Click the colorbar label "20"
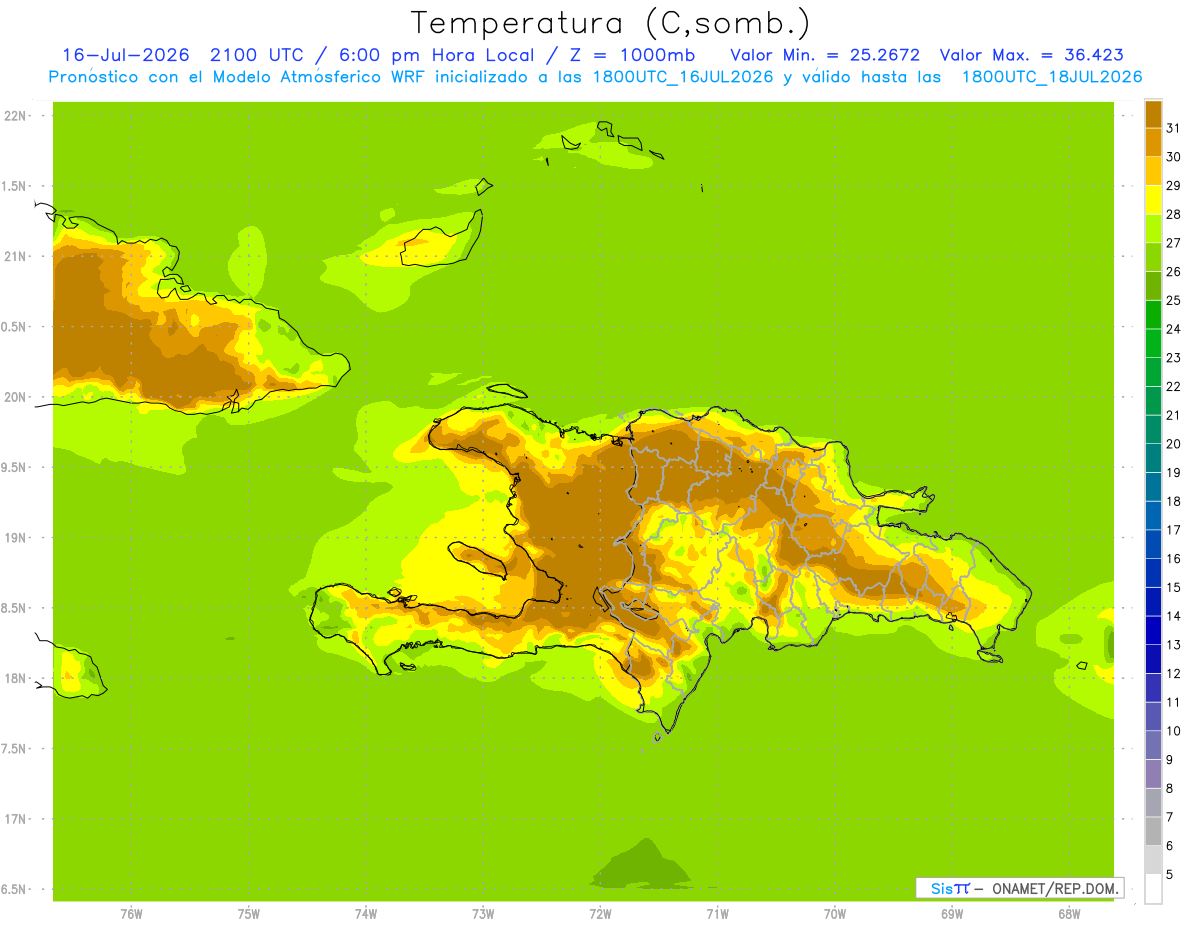Viewport: 1200px width, 927px height. [1173, 444]
